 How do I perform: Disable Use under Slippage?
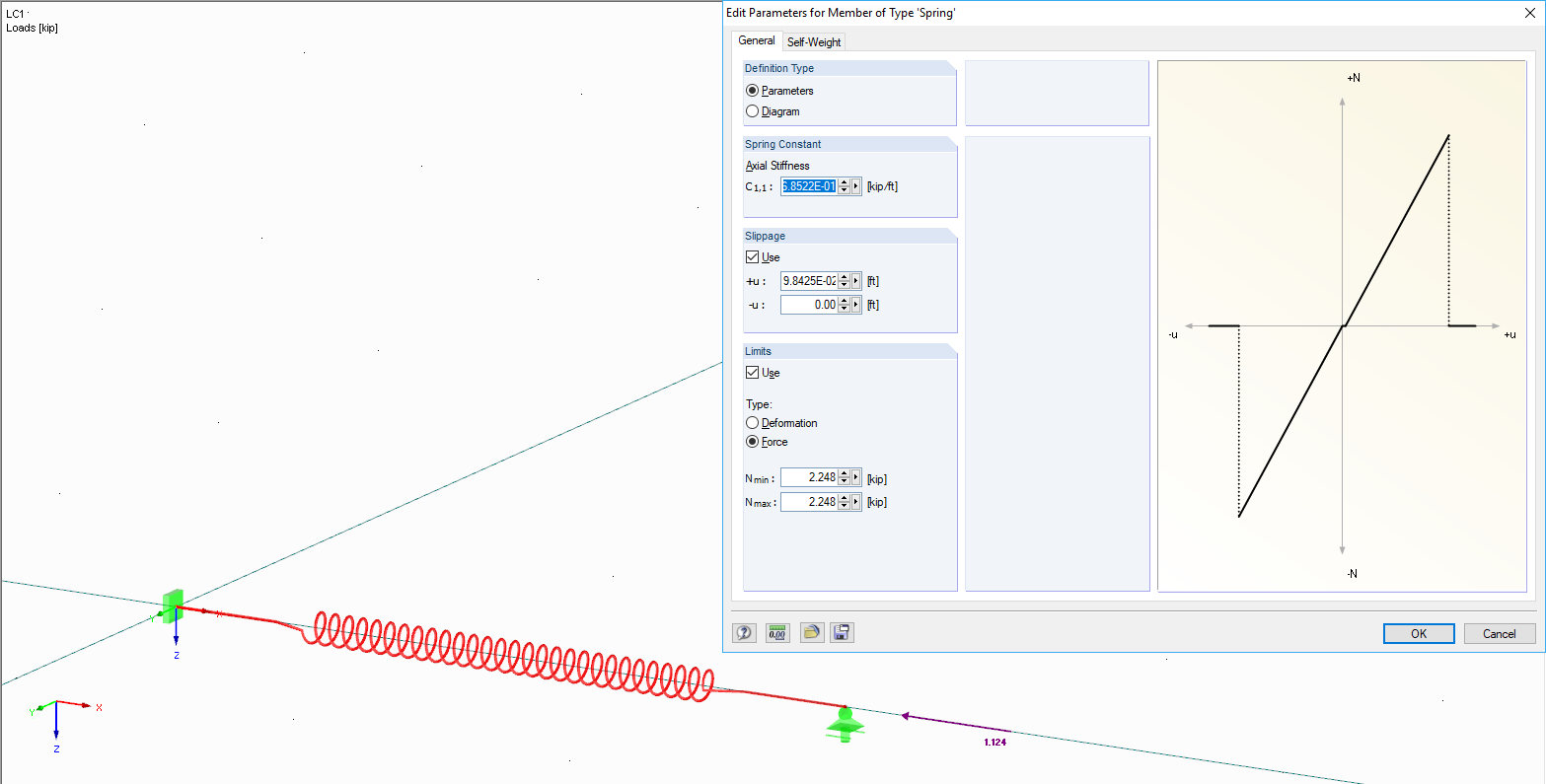(752, 256)
